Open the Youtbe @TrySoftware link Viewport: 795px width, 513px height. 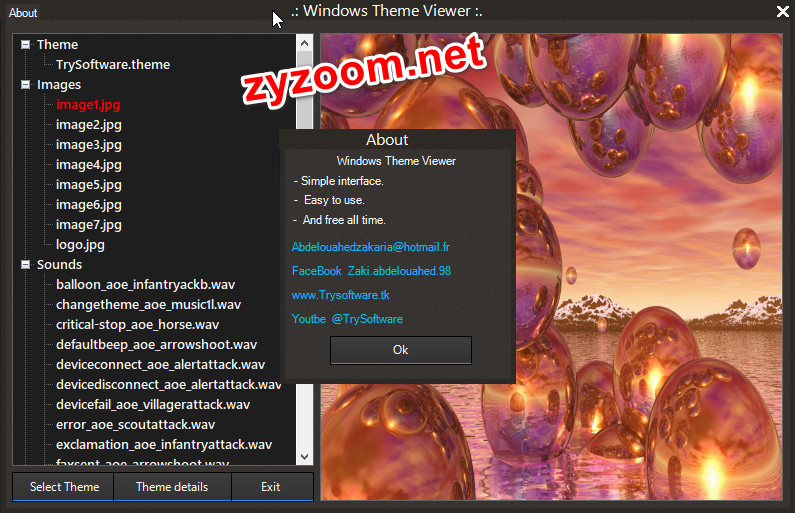tap(347, 319)
